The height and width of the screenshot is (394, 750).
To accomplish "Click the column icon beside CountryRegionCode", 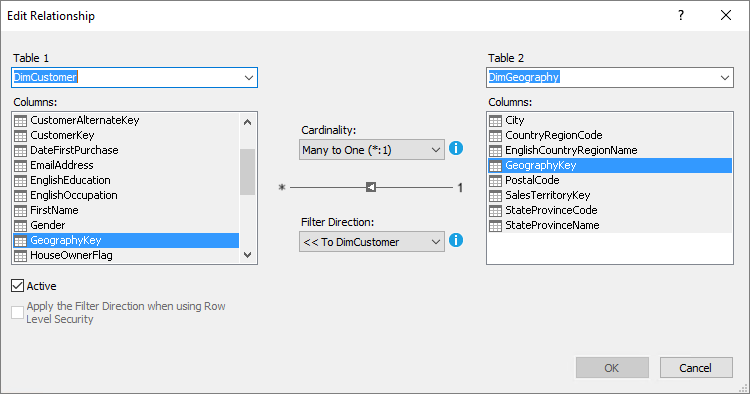I will point(496,136).
